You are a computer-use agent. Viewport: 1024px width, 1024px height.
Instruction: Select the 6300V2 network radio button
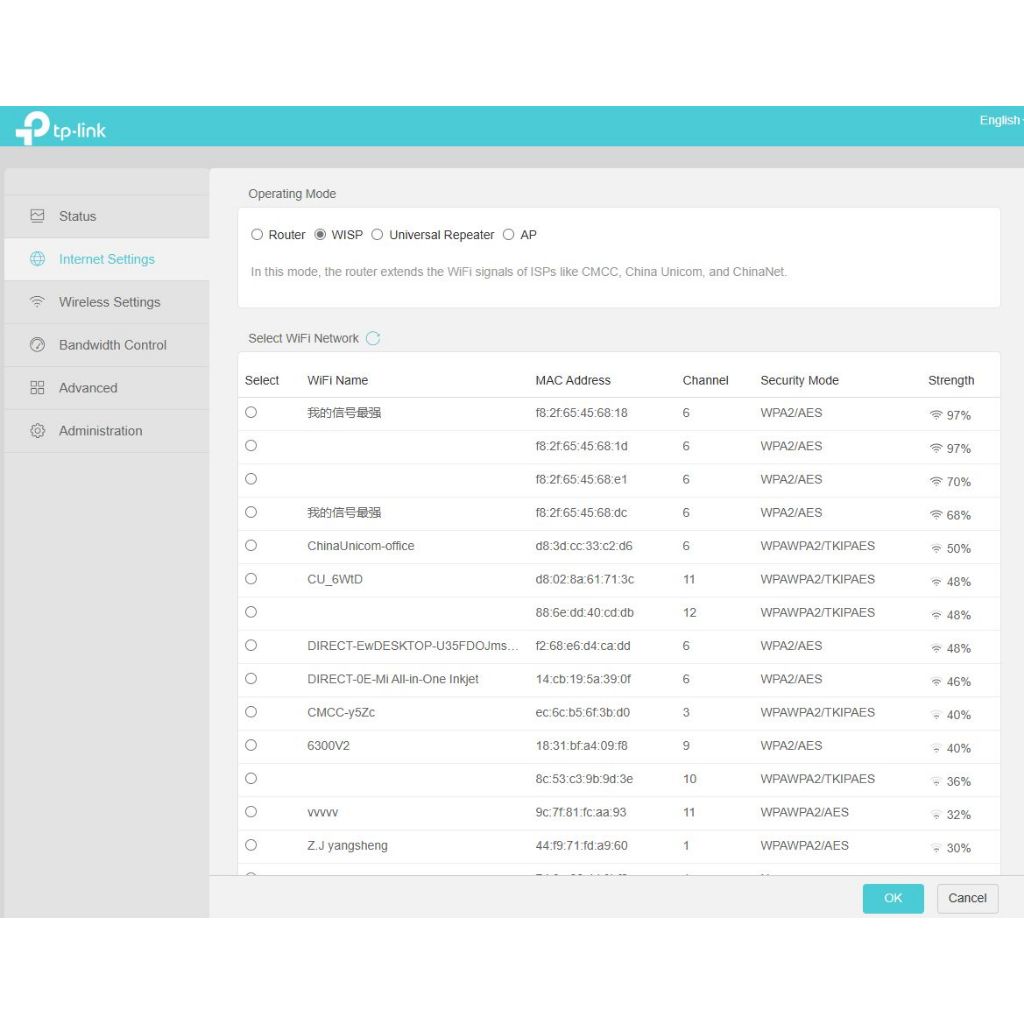(x=251, y=745)
